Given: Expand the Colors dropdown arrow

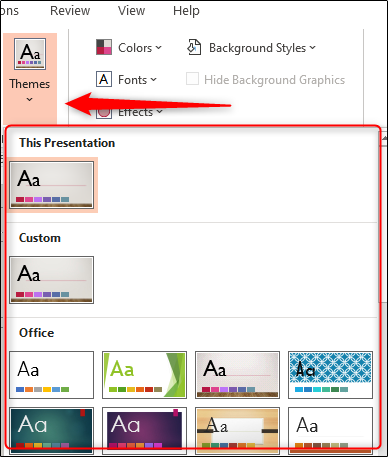Looking at the screenshot, I should (x=159, y=48).
